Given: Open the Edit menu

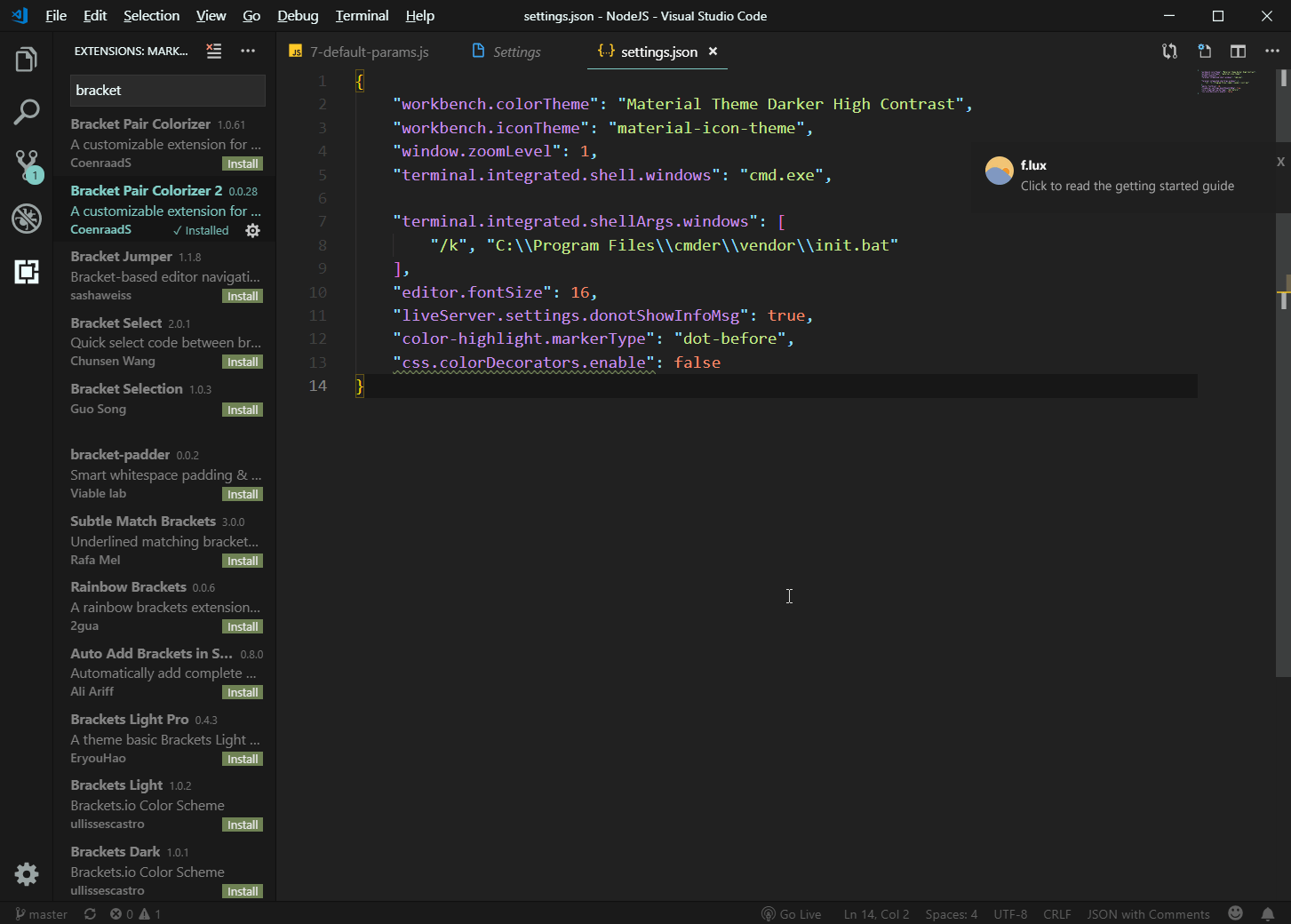Looking at the screenshot, I should click(95, 16).
